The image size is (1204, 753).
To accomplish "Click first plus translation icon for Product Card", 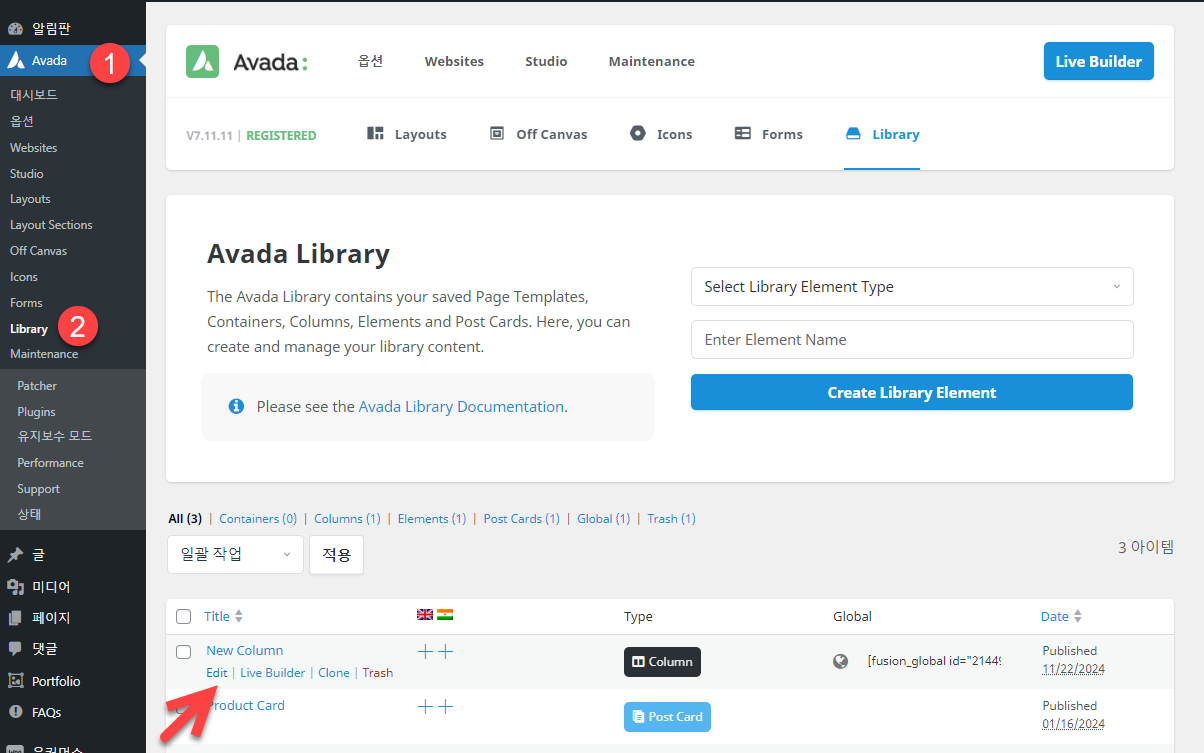I will point(425,707).
